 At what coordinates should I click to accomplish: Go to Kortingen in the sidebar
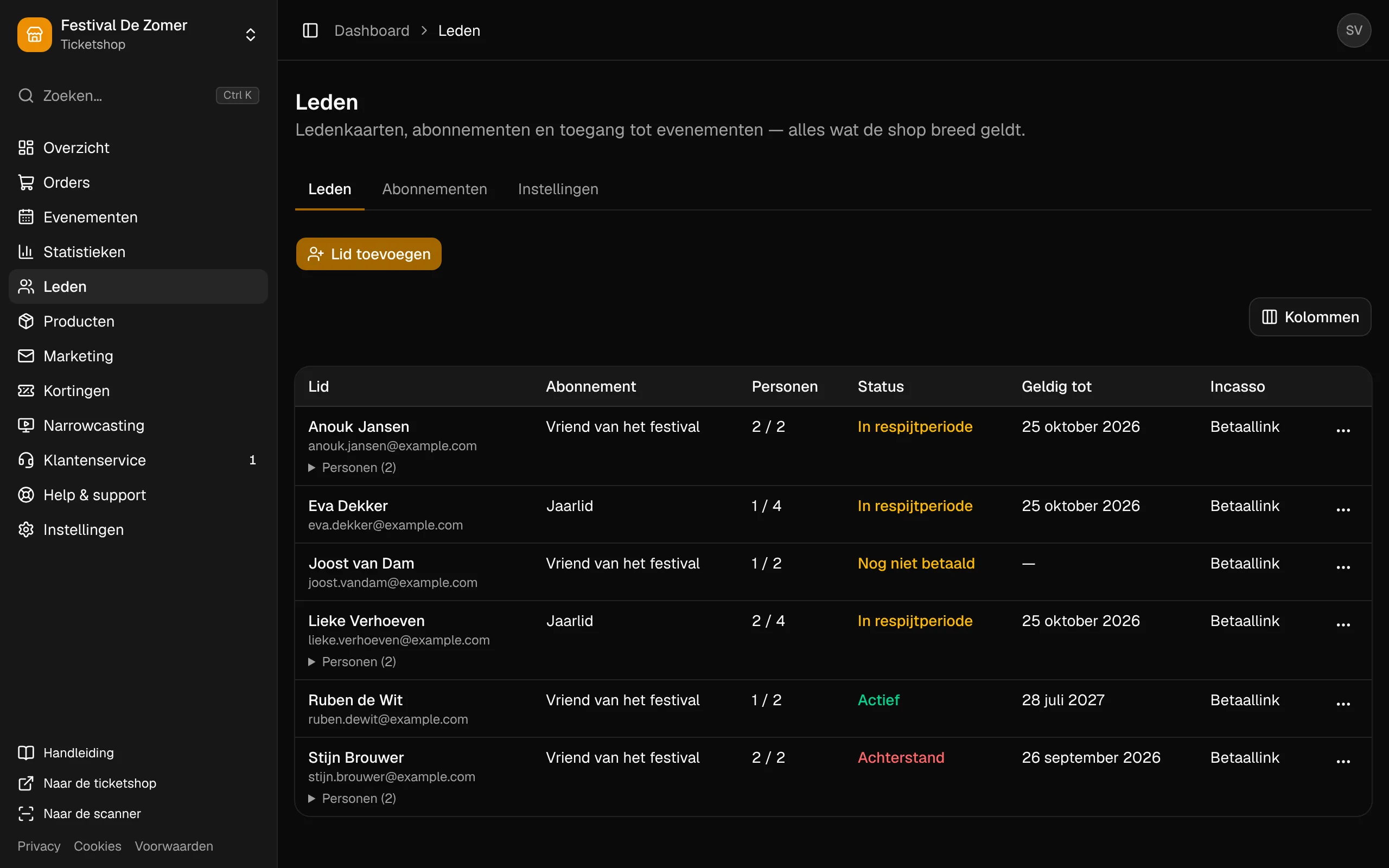pyautogui.click(x=138, y=391)
